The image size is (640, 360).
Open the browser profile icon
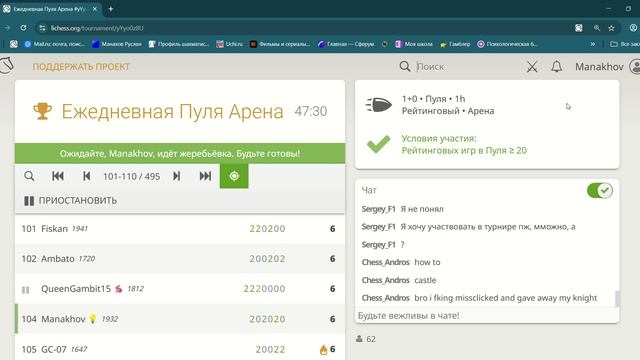(x=633, y=28)
